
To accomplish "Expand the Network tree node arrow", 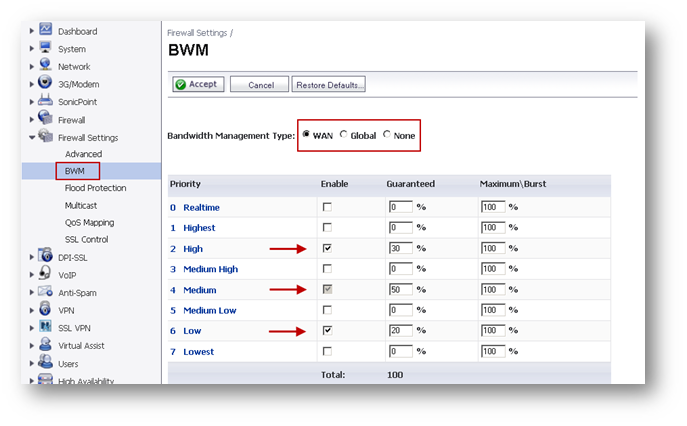I will (x=32, y=67).
